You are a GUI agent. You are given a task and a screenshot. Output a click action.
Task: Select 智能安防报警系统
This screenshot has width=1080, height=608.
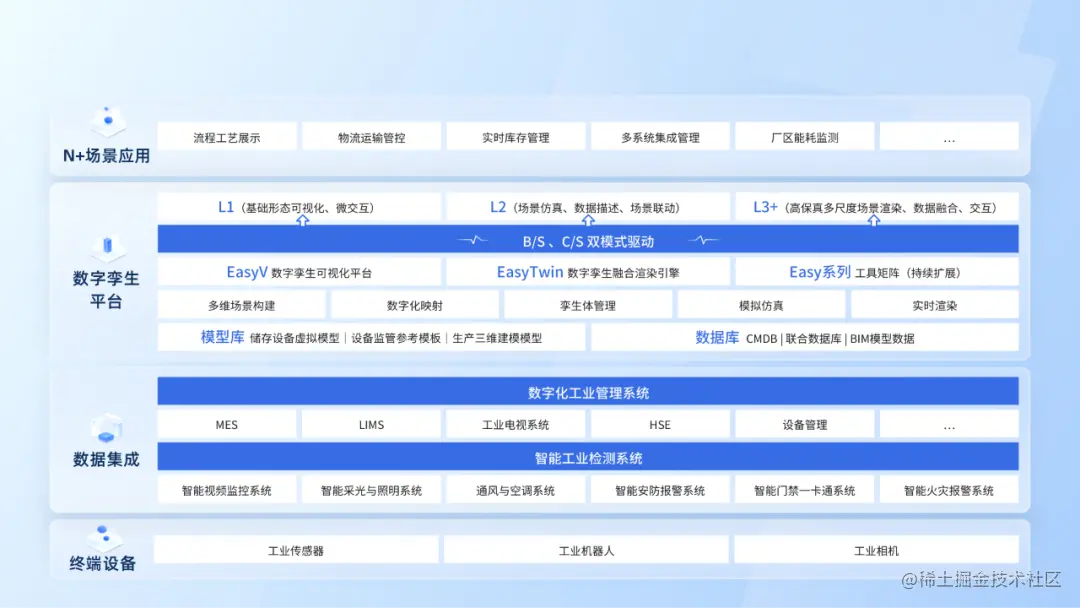tap(660, 490)
